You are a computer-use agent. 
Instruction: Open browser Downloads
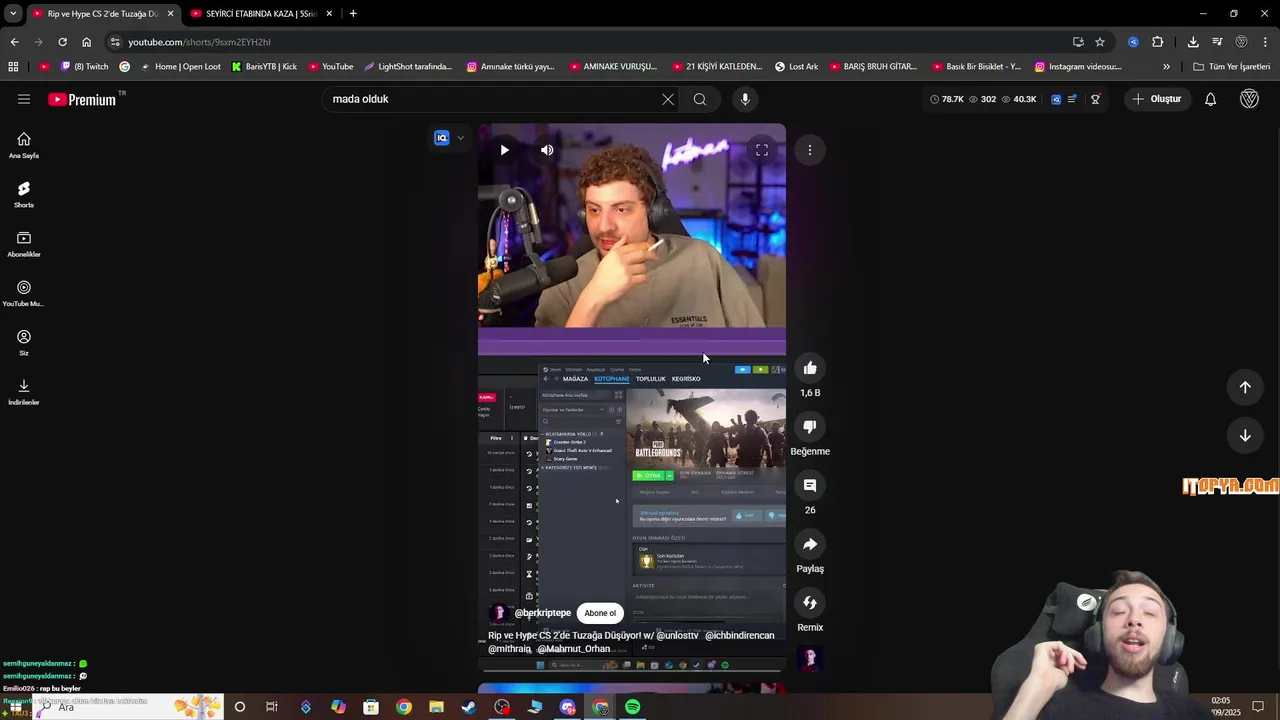1193,42
